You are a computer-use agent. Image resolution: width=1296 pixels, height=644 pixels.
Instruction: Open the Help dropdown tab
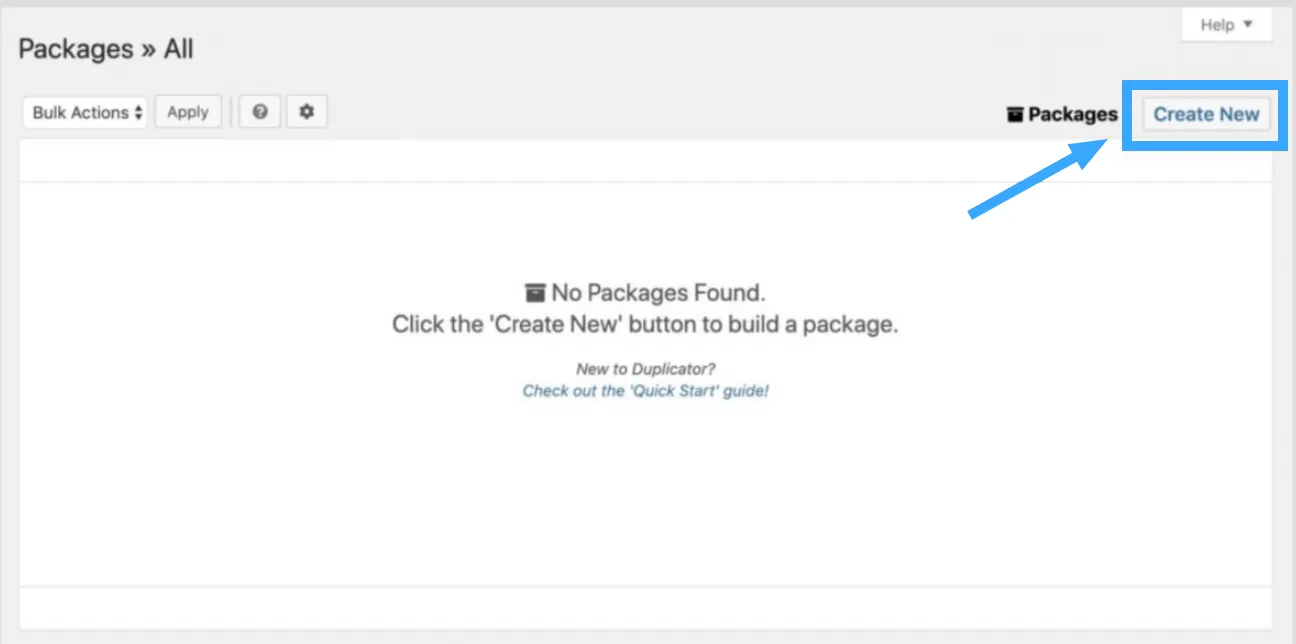(x=1226, y=25)
